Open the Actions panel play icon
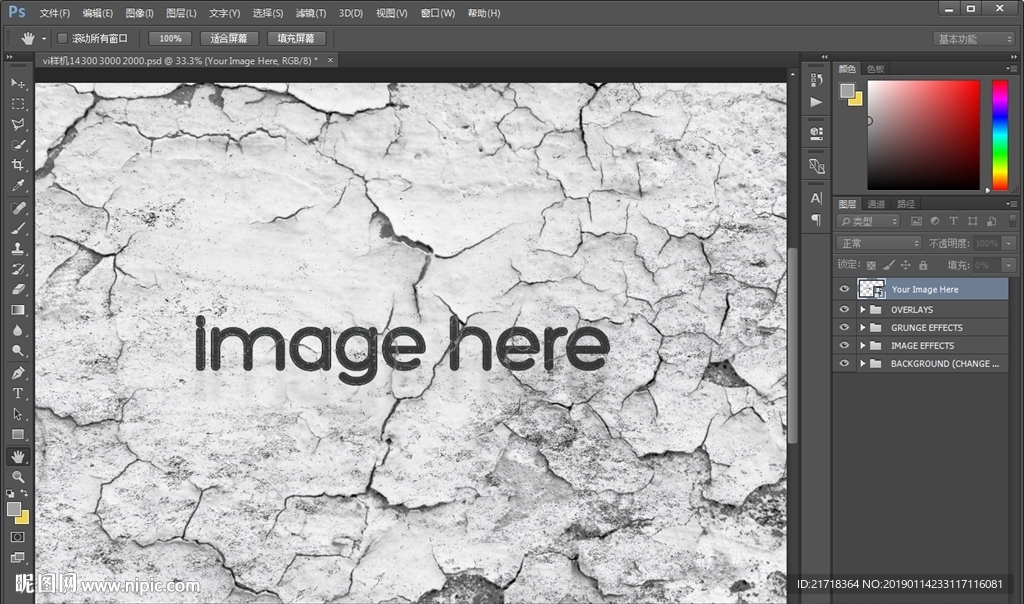This screenshot has height=604, width=1024. click(x=816, y=102)
